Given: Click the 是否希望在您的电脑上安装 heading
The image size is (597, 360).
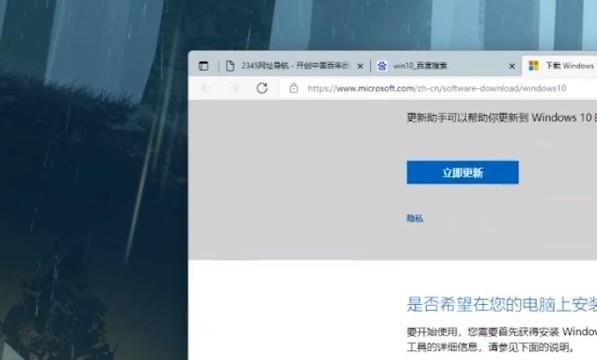Looking at the screenshot, I should [x=502, y=304].
